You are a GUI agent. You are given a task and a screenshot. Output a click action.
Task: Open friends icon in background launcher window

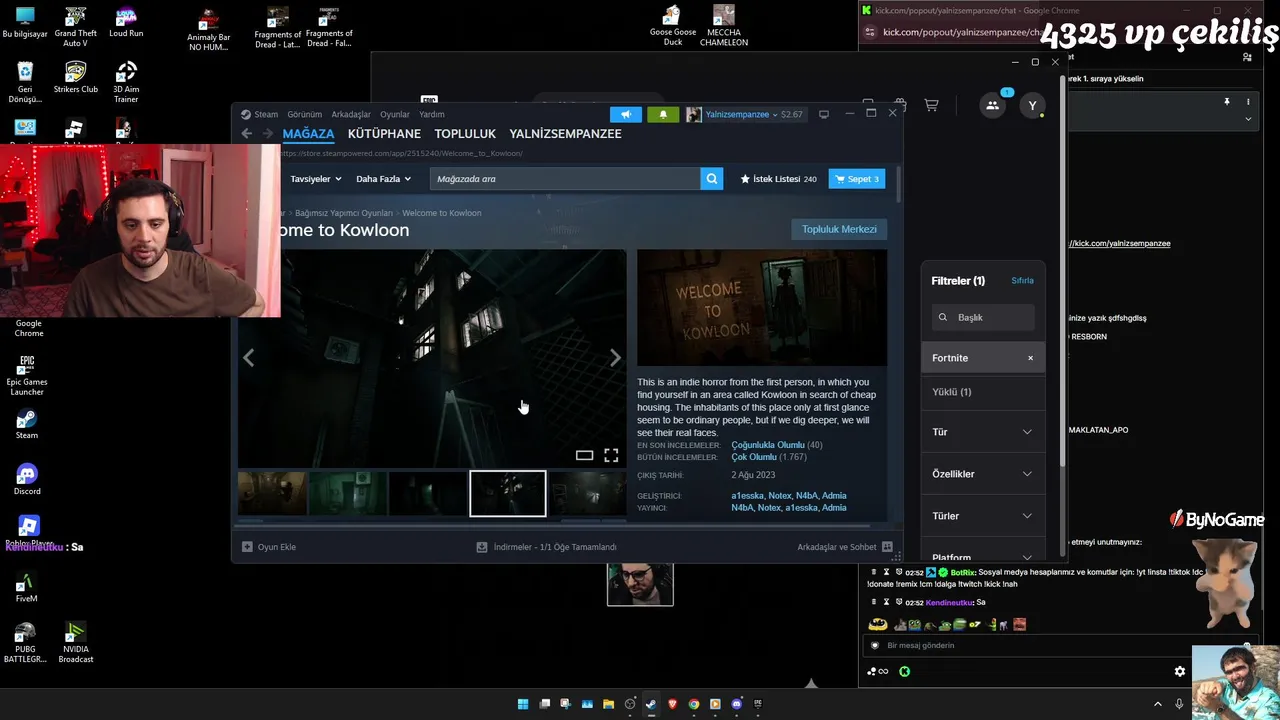[992, 105]
